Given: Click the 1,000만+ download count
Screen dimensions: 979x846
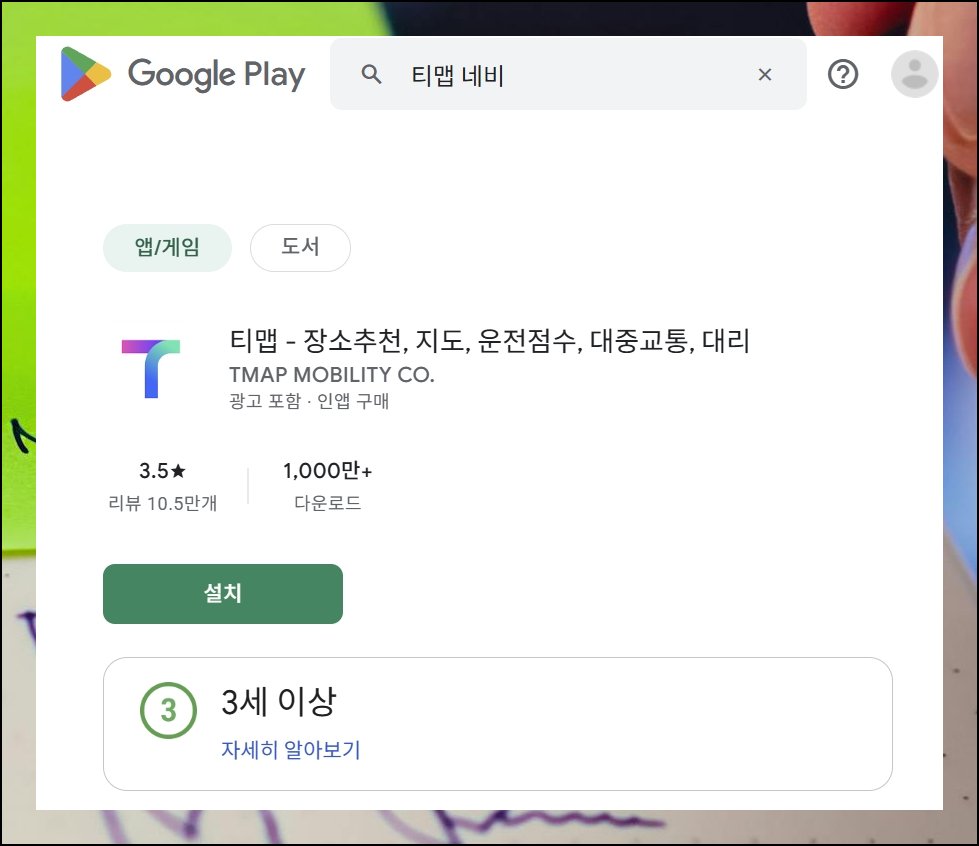Looking at the screenshot, I should (x=327, y=471).
